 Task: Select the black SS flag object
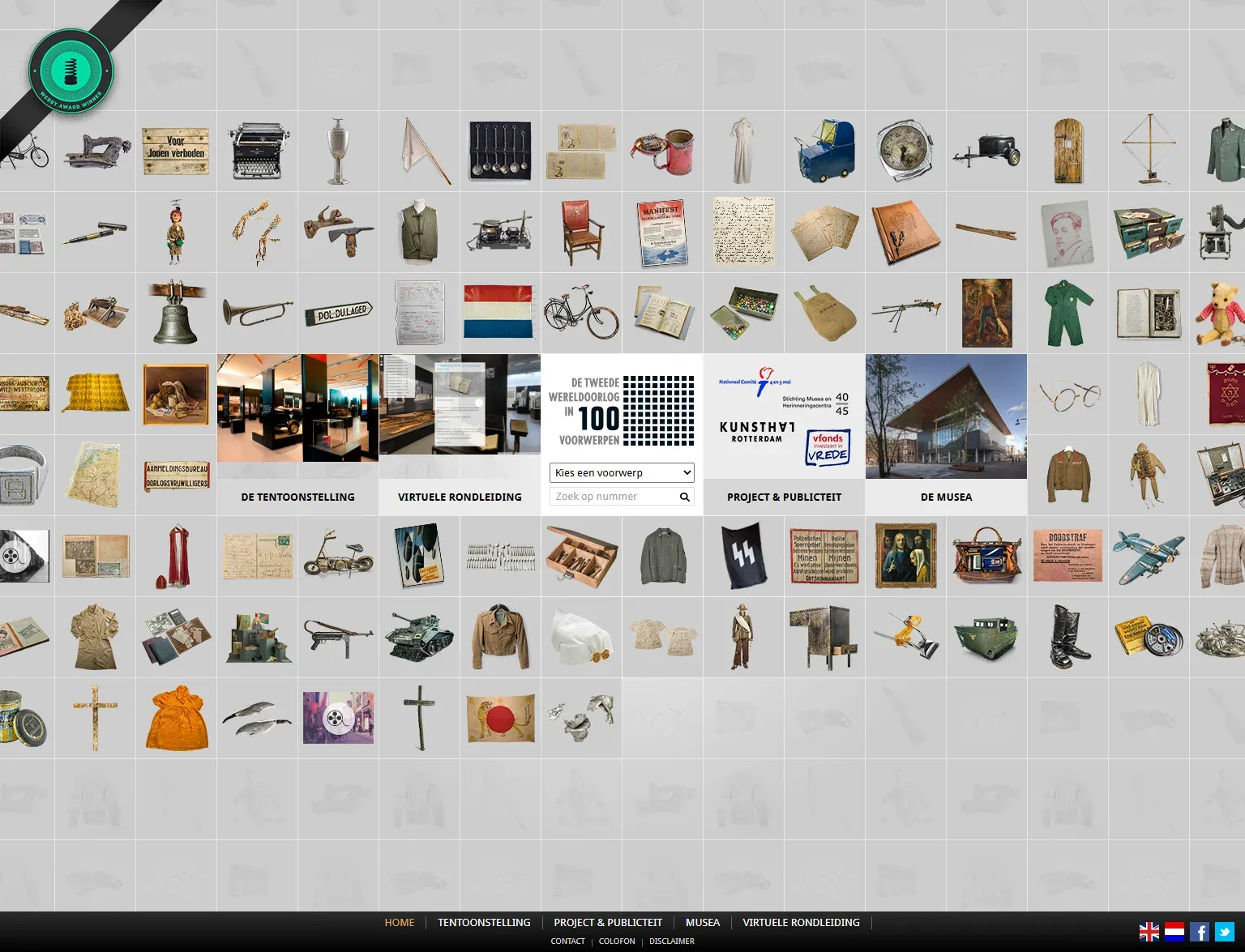pos(743,555)
